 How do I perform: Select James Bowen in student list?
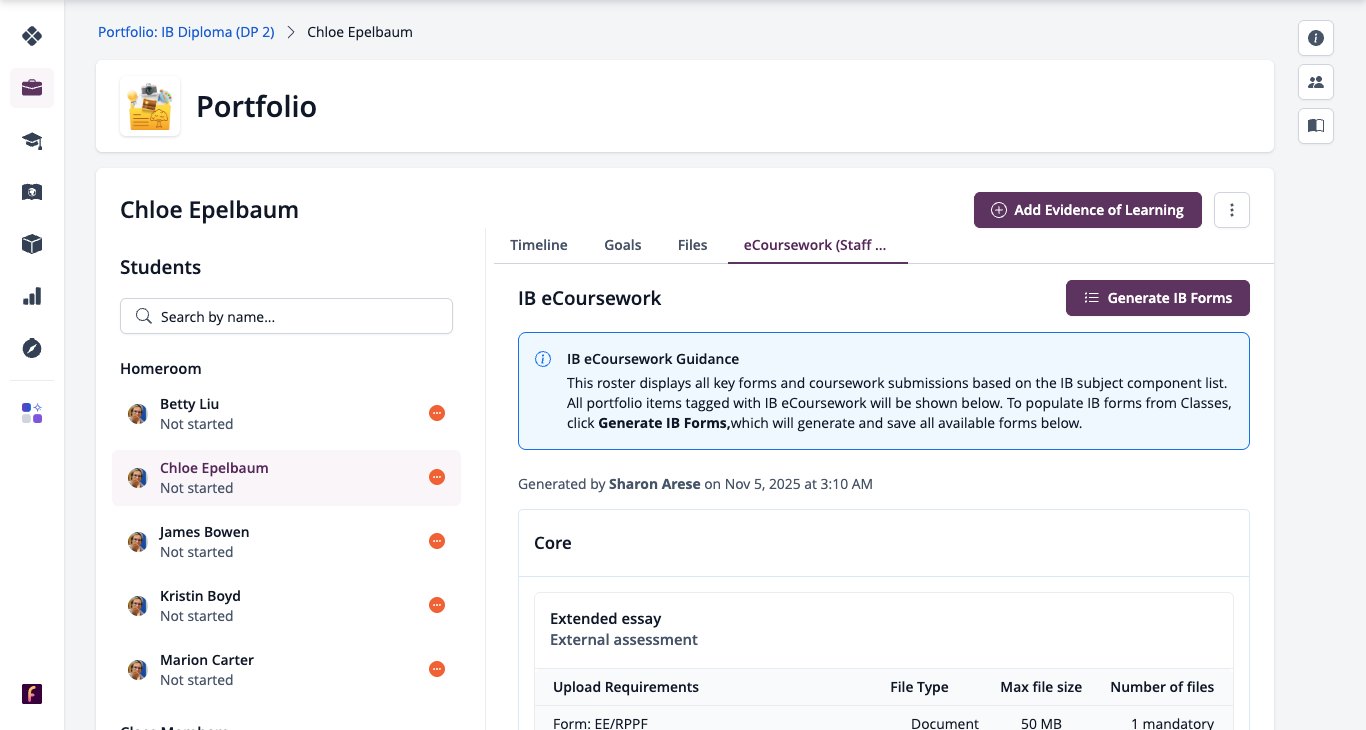tap(286, 541)
